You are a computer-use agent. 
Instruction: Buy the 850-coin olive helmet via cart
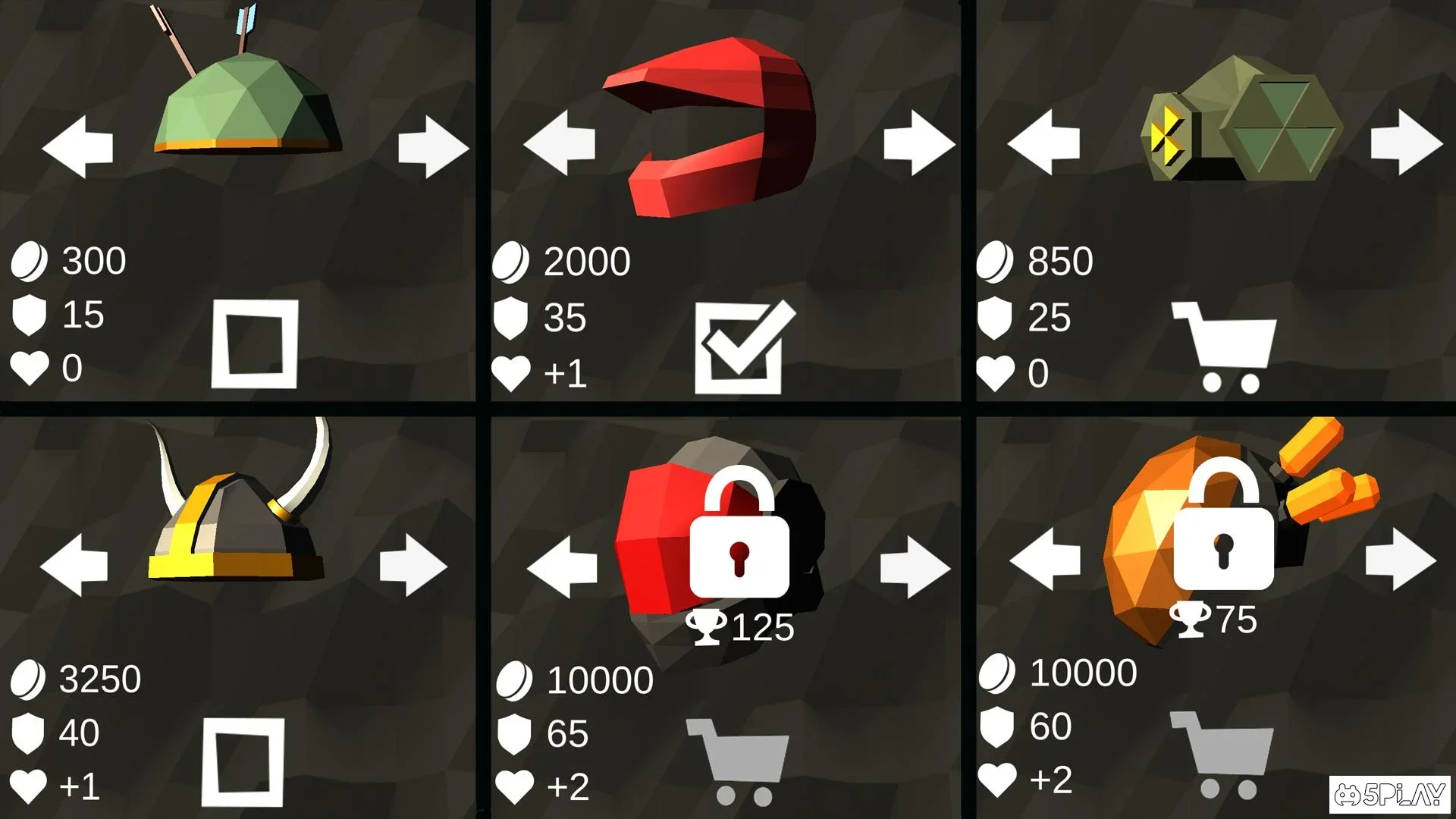[x=1224, y=347]
